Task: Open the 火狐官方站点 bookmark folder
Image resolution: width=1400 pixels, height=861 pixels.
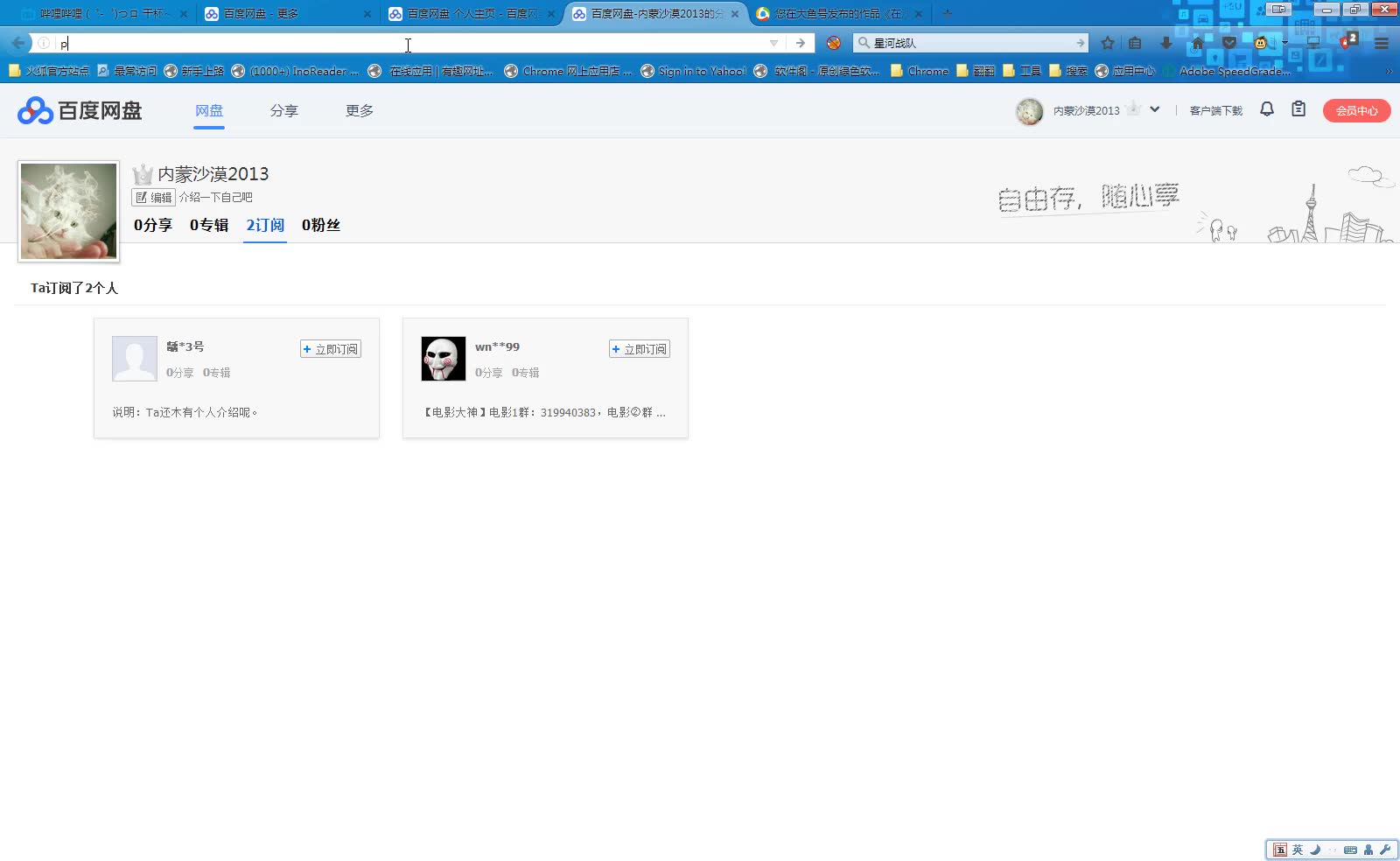Action: (48, 71)
